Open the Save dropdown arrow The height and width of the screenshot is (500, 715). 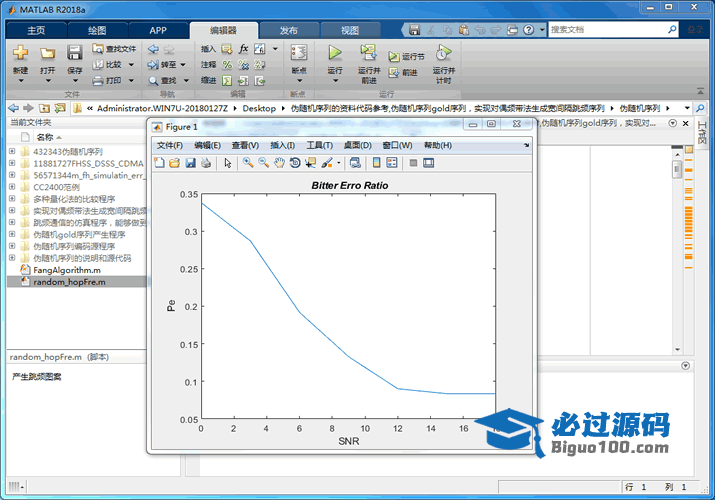click(75, 81)
